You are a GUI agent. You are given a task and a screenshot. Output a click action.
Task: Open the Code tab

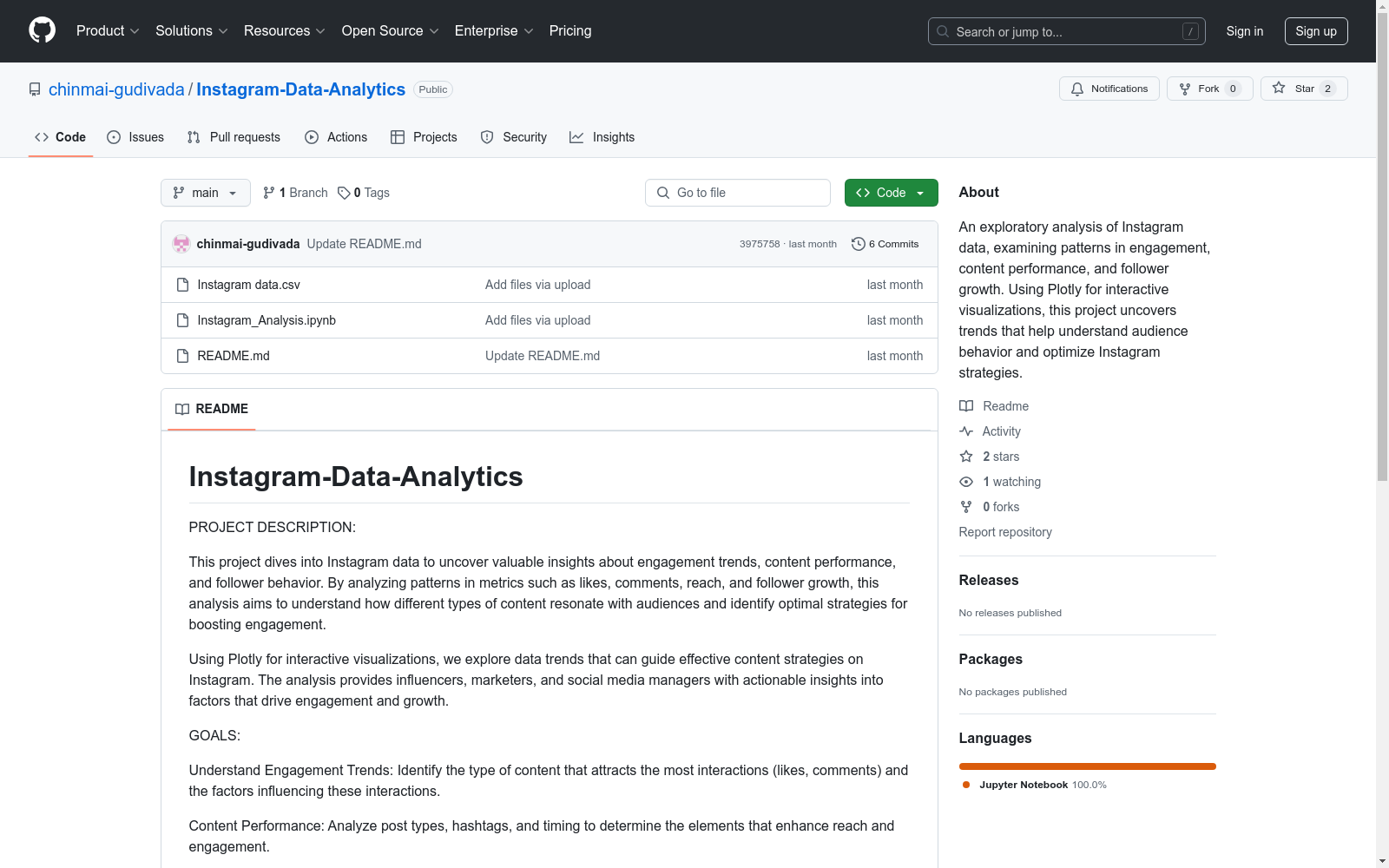60,137
